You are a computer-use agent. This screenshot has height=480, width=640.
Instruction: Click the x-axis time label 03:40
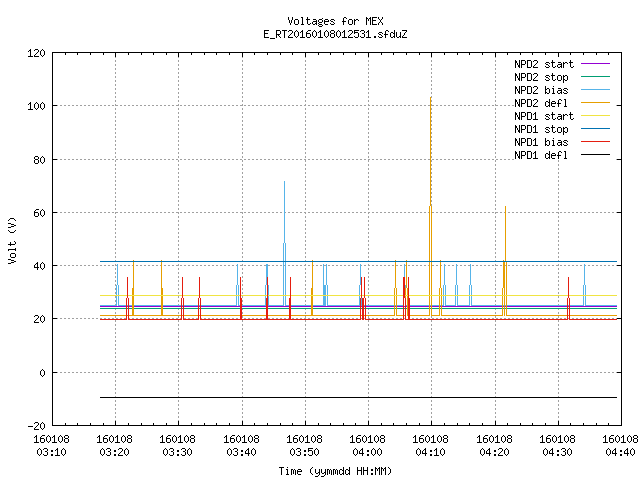click(x=241, y=453)
